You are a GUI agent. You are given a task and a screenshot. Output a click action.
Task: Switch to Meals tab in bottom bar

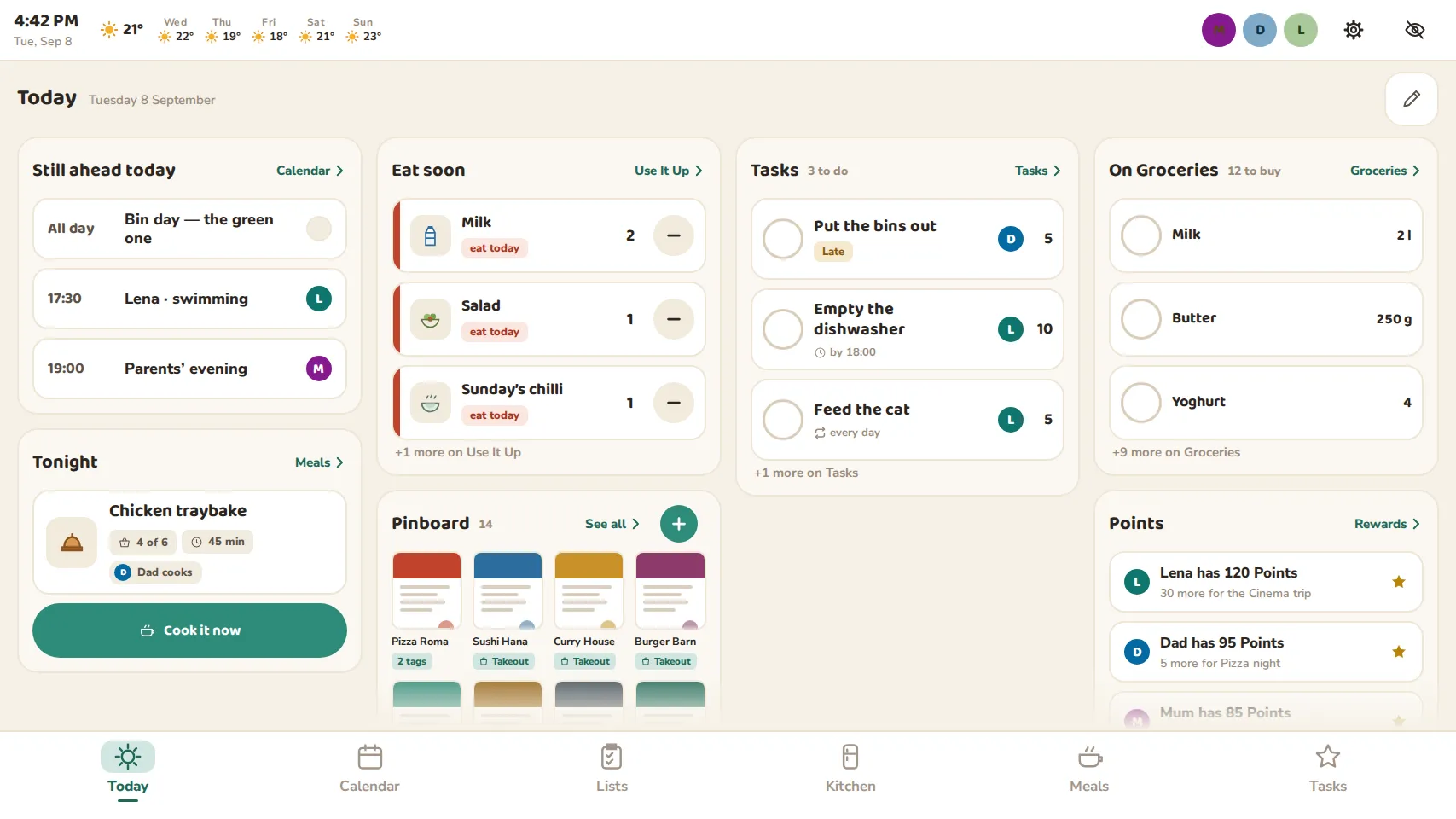pos(1089,769)
